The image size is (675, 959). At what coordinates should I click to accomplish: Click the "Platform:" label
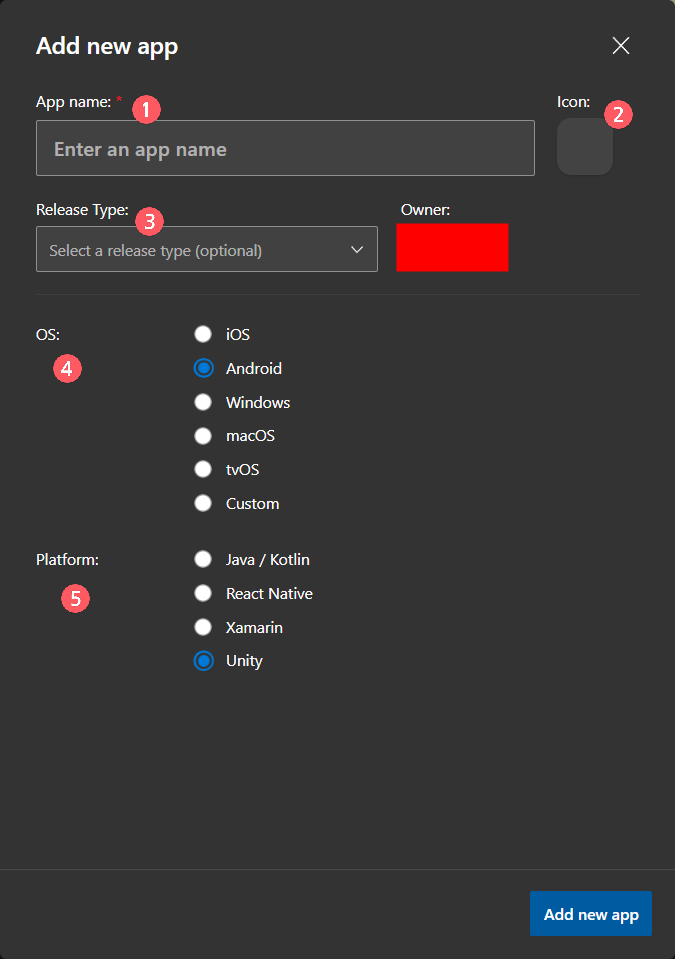point(67,560)
